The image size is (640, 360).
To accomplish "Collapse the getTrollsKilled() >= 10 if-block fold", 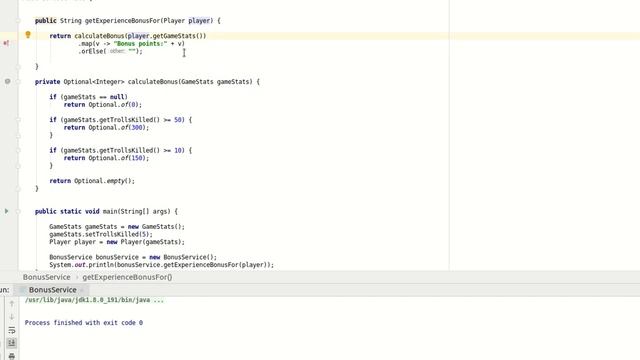I will 18,150.
